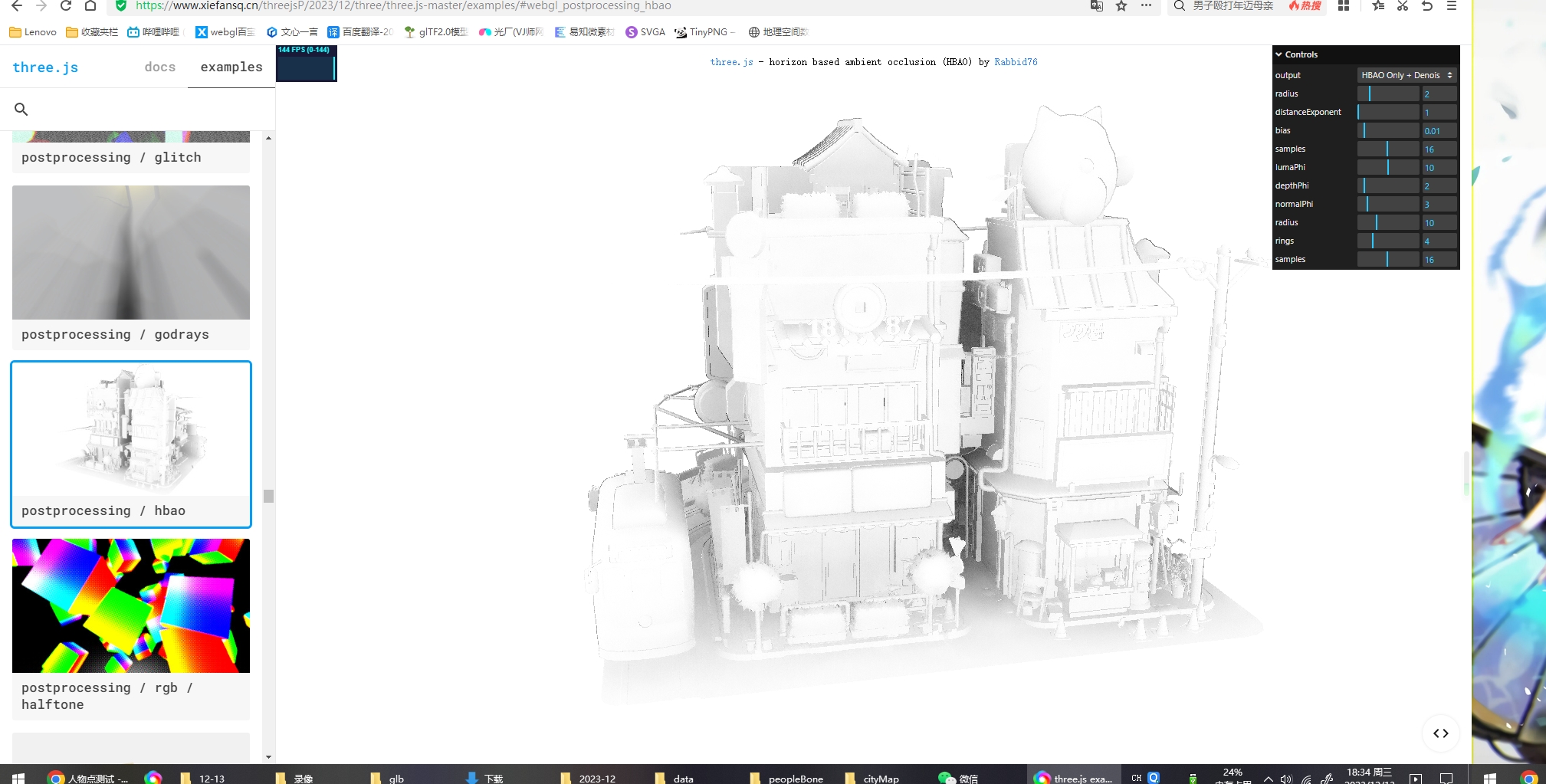
Task: Toggle the view source code button
Action: click(x=1441, y=733)
